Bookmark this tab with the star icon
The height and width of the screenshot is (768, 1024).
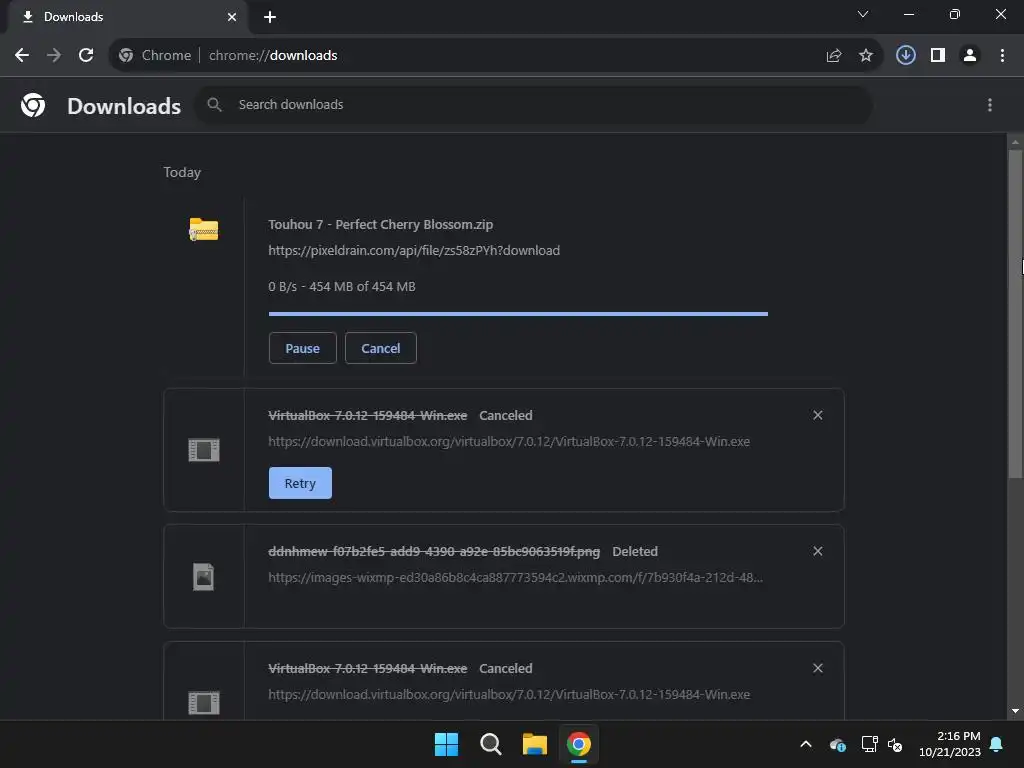[x=866, y=56]
